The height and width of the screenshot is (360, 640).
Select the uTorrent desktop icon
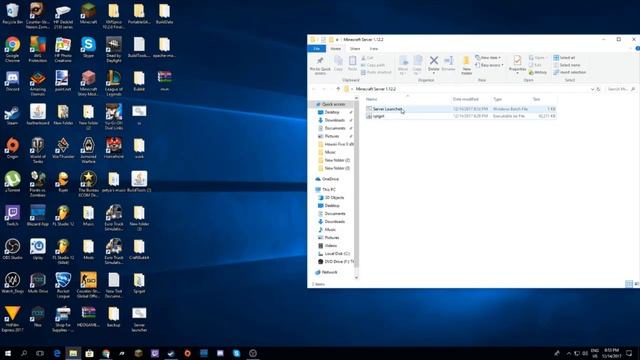point(12,182)
